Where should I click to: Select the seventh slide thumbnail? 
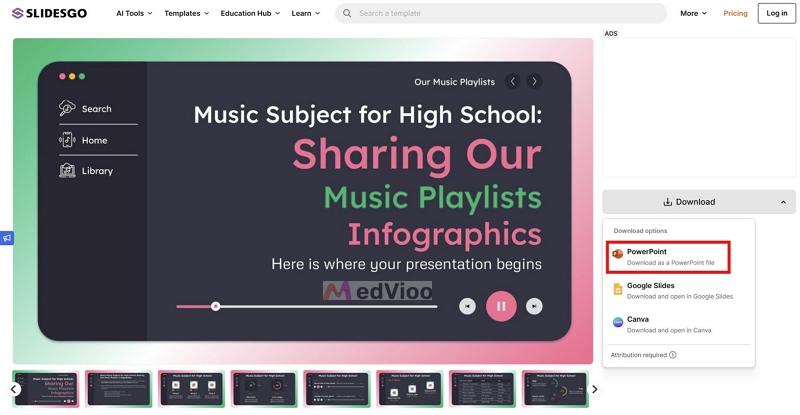(x=483, y=389)
